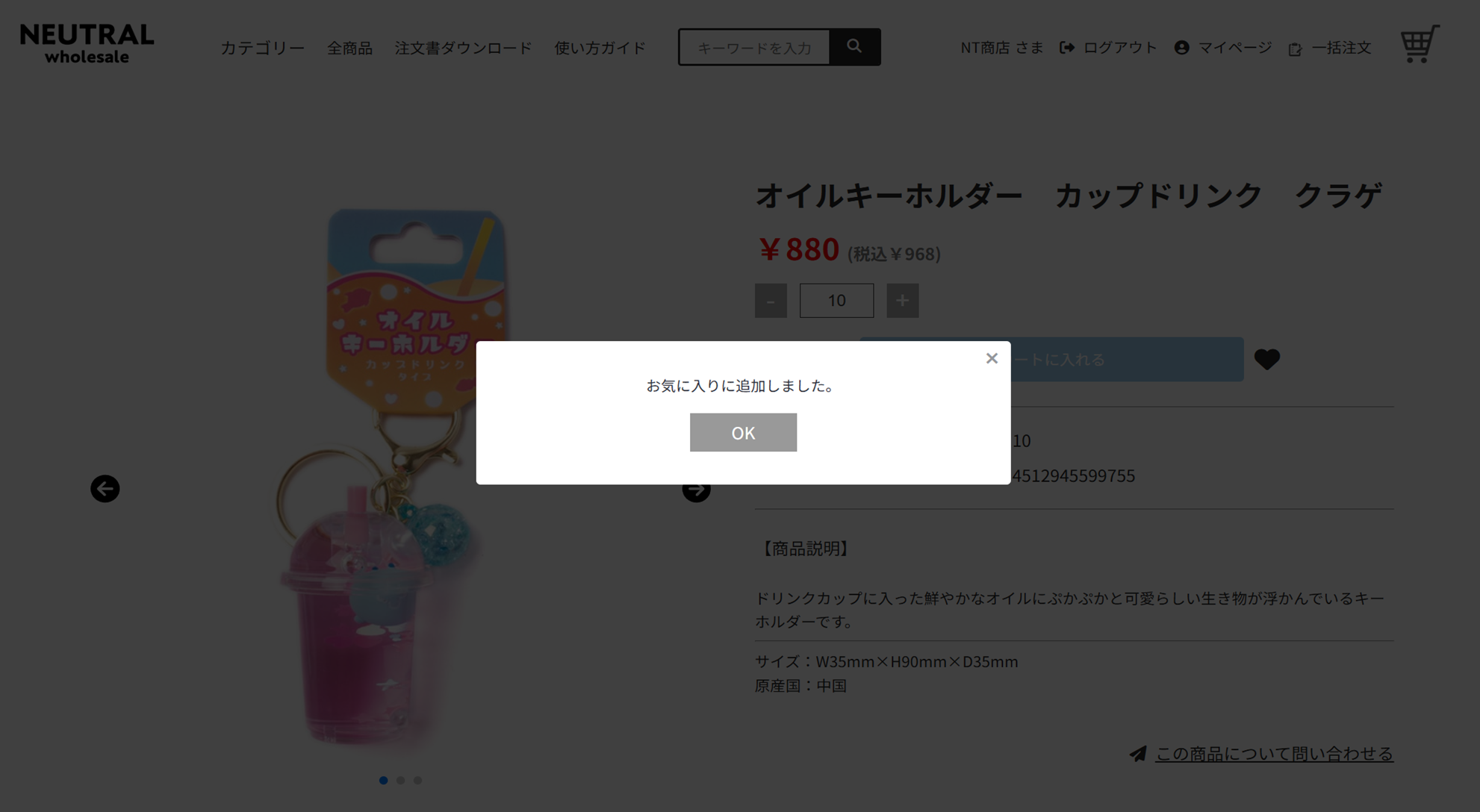Open 注文書ダウンロード in the header
This screenshot has width=1480, height=812.
463,48
